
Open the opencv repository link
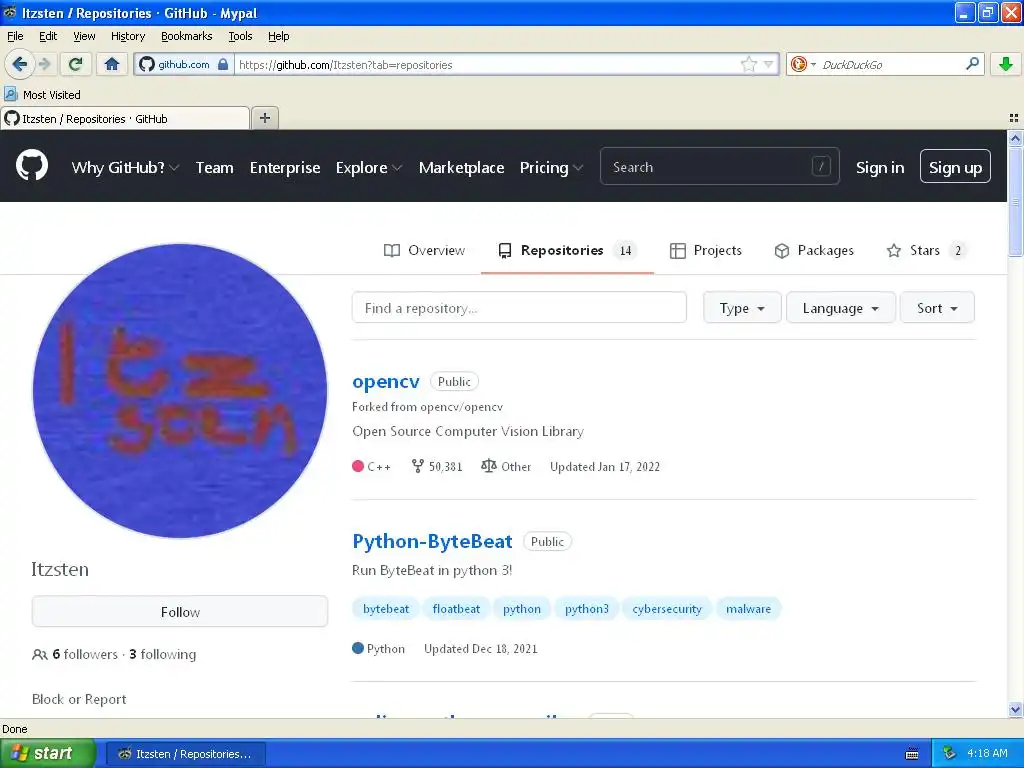click(x=386, y=381)
